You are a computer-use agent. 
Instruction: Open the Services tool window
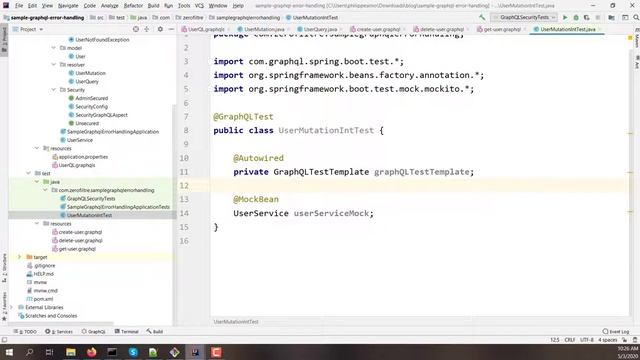pos(59,332)
